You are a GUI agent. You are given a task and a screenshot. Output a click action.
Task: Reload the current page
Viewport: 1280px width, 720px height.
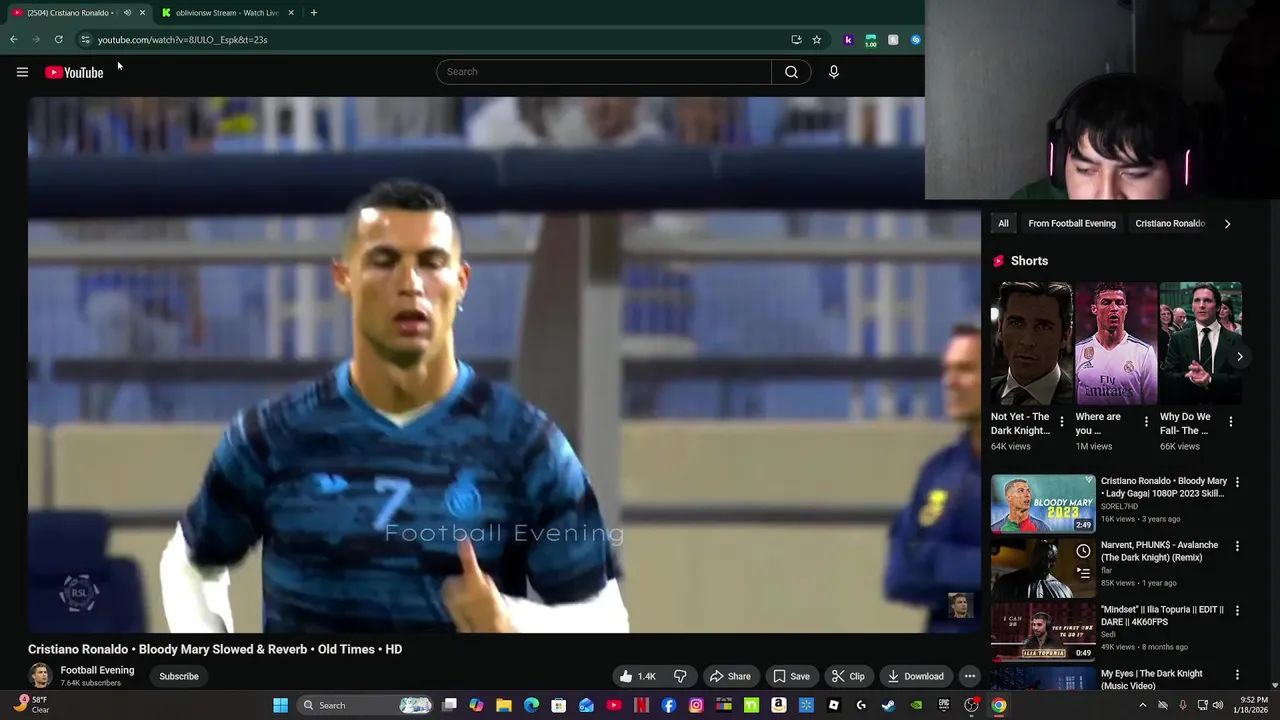coord(59,40)
